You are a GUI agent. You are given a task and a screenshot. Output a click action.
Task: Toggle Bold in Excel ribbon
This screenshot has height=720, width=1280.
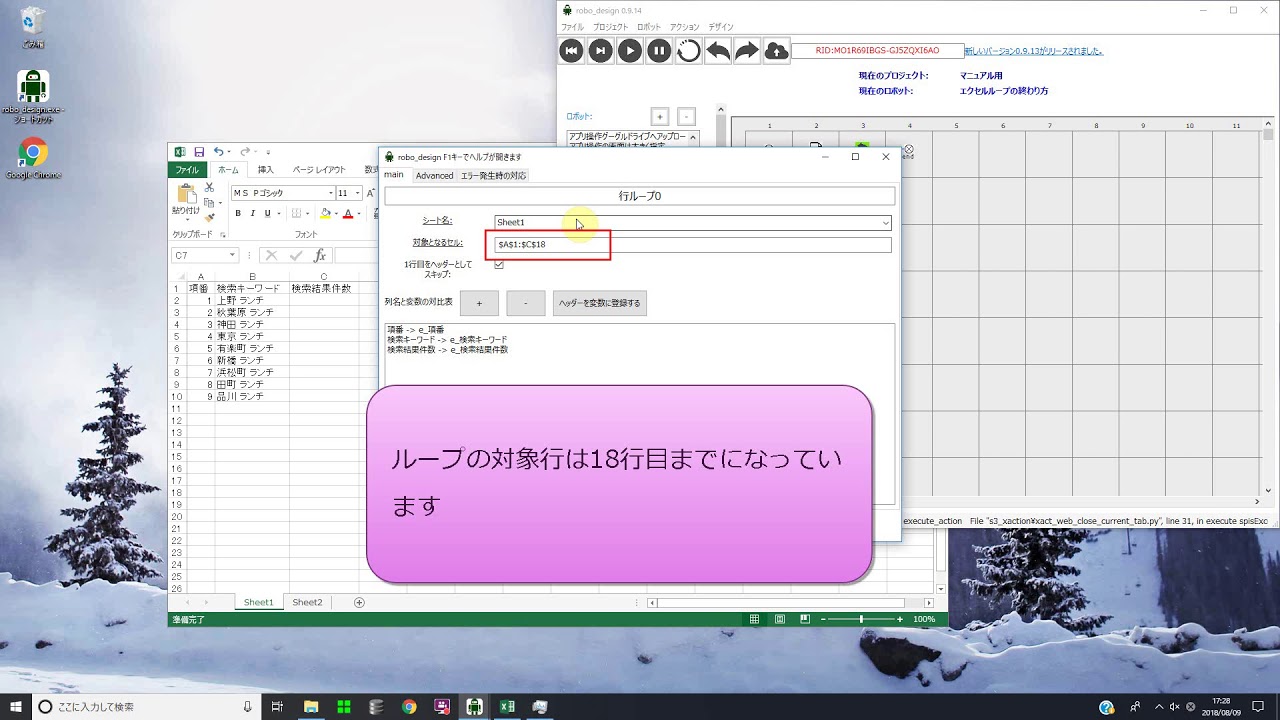point(238,213)
